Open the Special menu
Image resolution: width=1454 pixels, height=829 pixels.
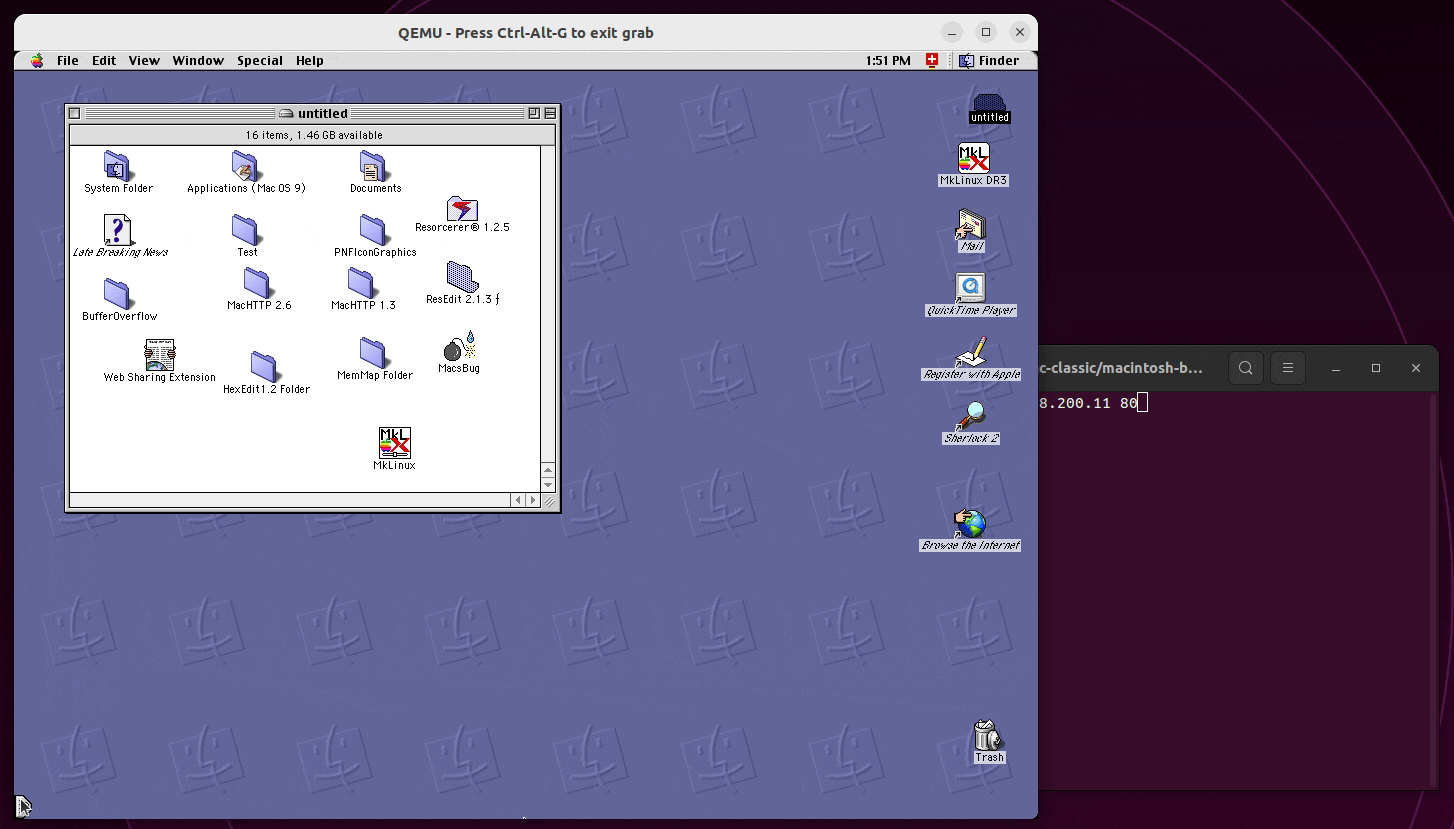(260, 60)
